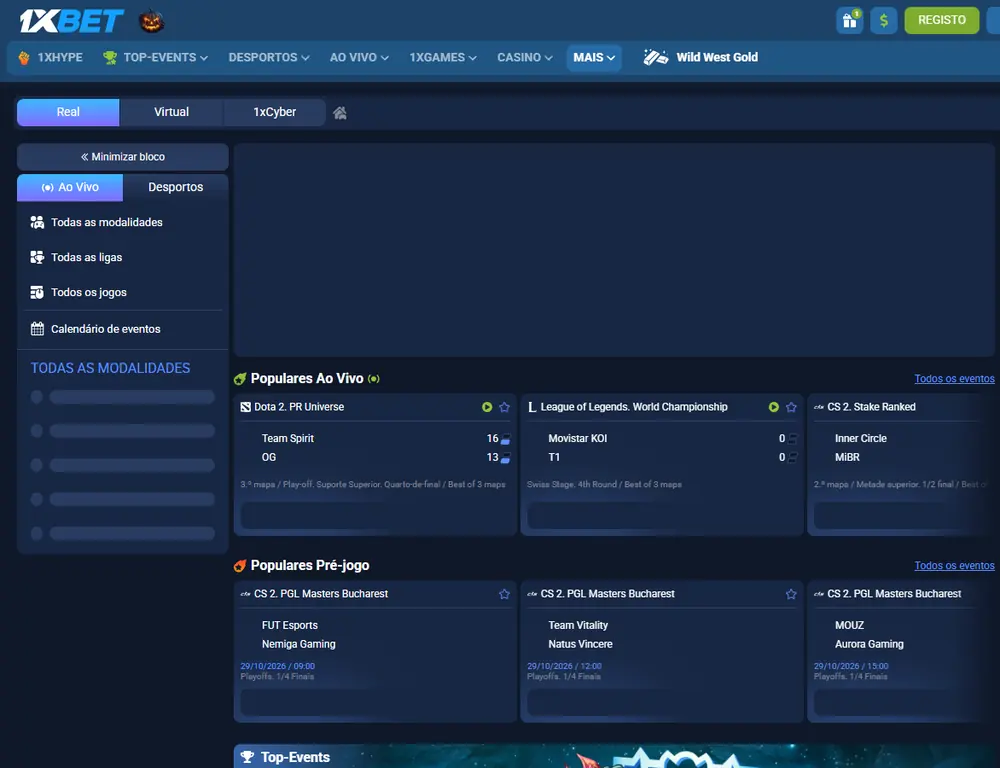The image size is (1000, 768).
Task: Open Todos os eventos link for Populares Pré-jogo
Action: 954,566
